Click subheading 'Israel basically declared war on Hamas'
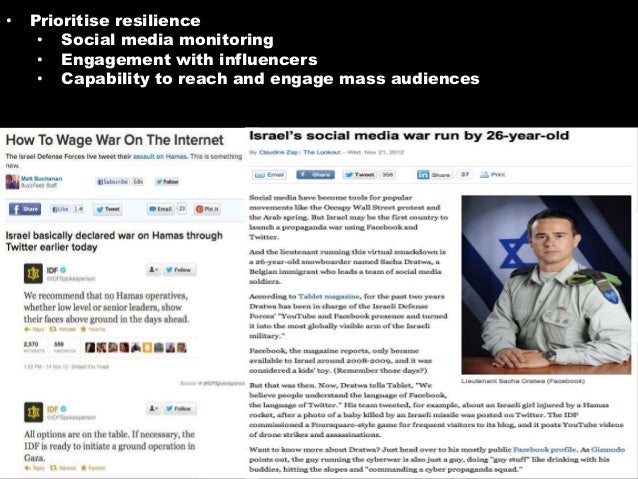The width and height of the screenshot is (638, 479). click(114, 241)
